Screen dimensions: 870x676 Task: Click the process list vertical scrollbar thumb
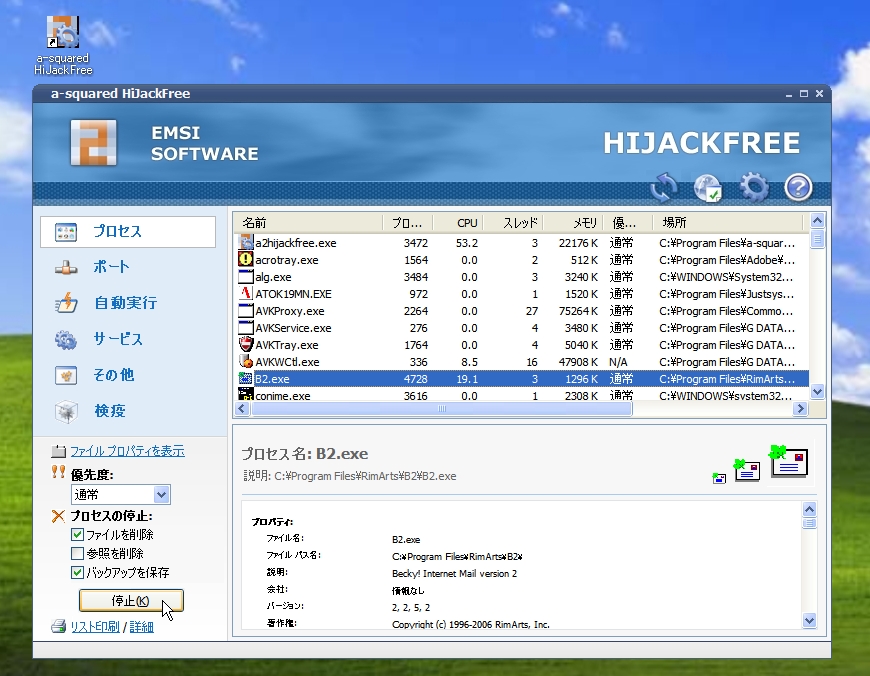point(817,239)
